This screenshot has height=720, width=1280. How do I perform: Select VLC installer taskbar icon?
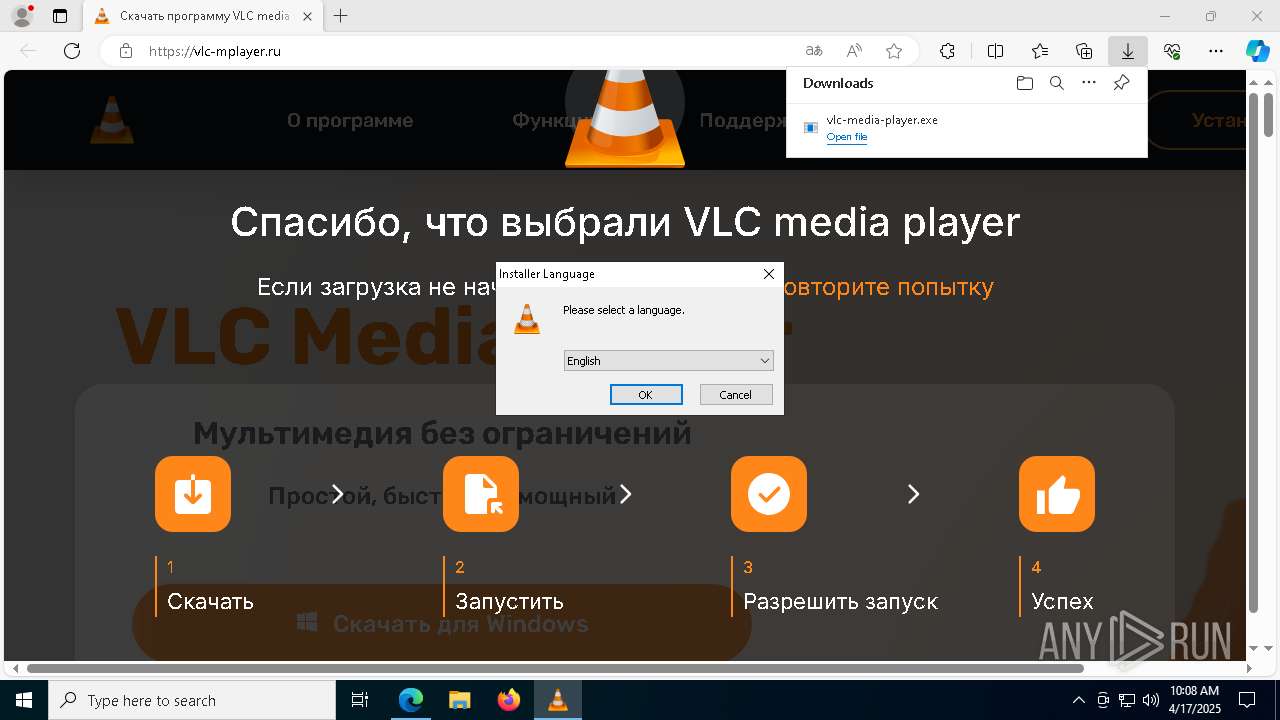coord(557,700)
